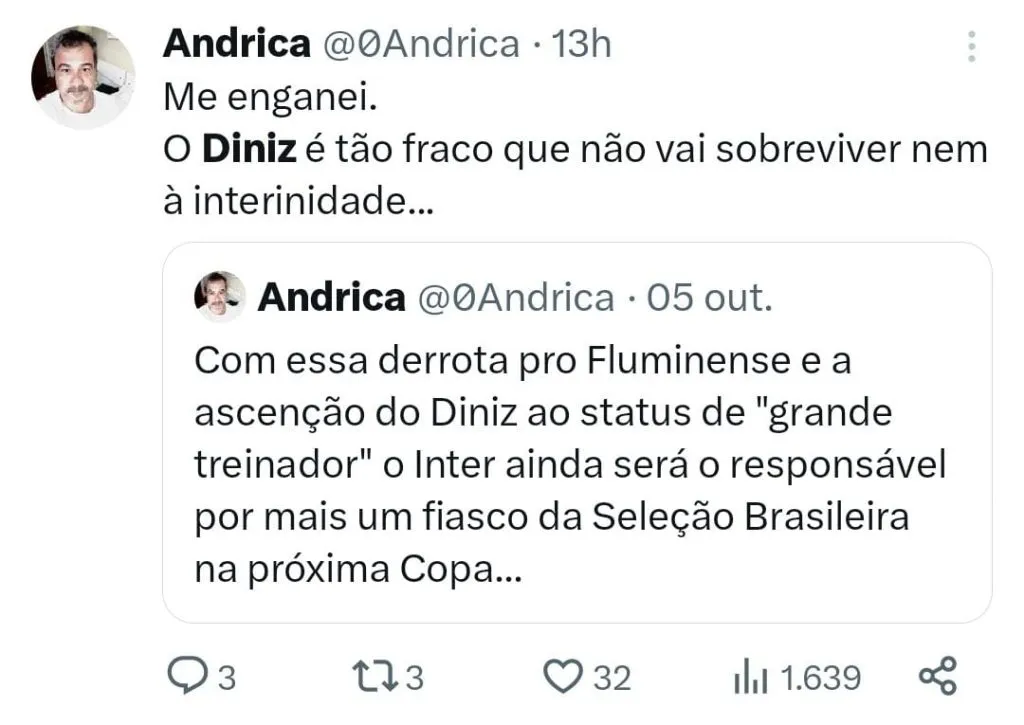Click the @0Andrica handle in the quoted tweet
This screenshot has height=725, width=1024.
[515, 297]
